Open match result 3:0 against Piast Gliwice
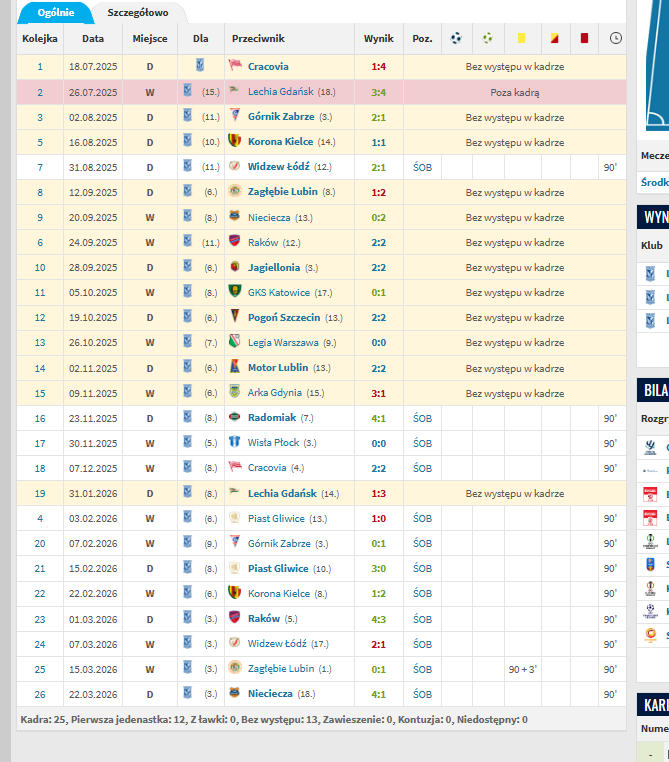The width and height of the screenshot is (669, 762). pos(378,569)
